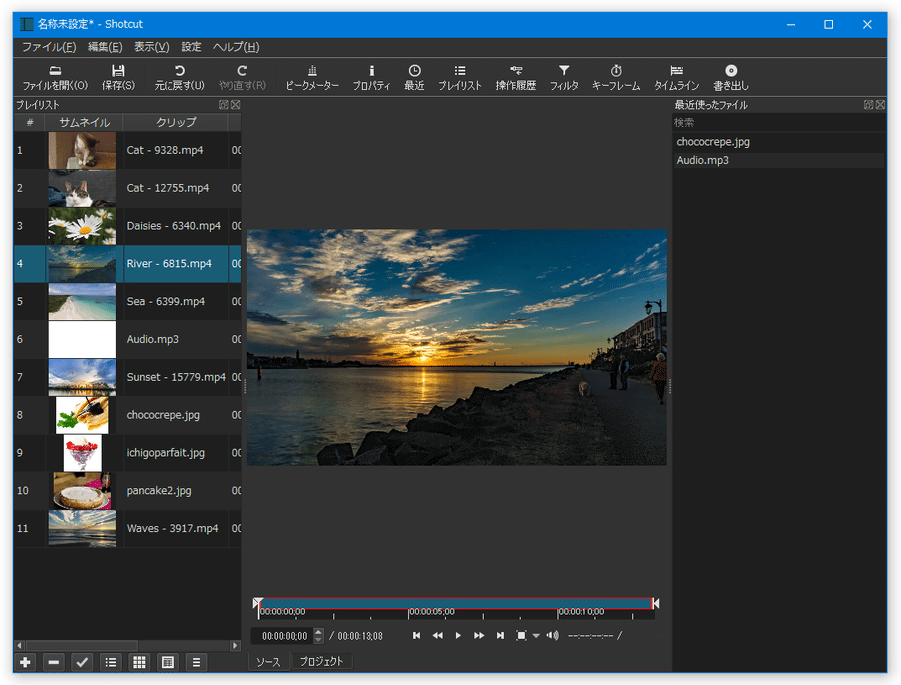Viewport: 901px width, 685px height.
Task: Open the player volume control
Action: coord(552,636)
